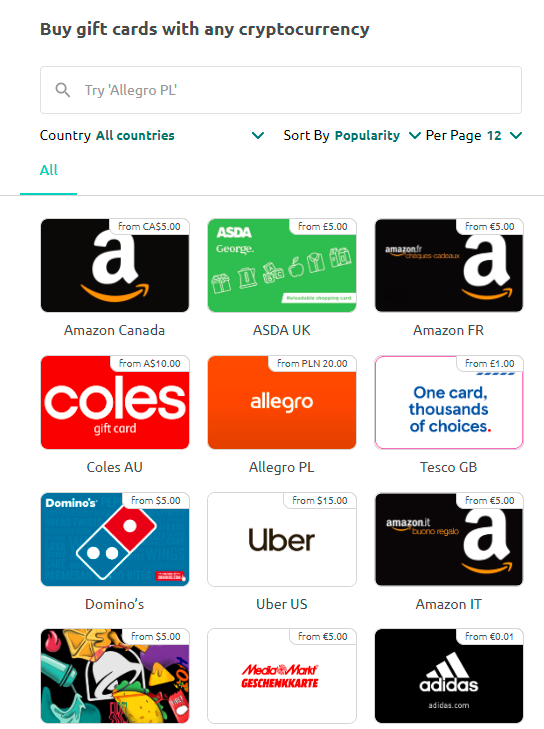Click the MediaMarkt Geschenkkarte card

pos(282,676)
